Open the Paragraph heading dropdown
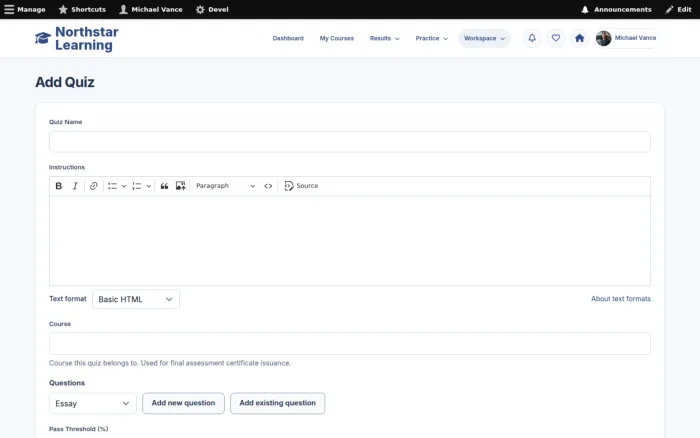This screenshot has height=438, width=700. [225, 186]
